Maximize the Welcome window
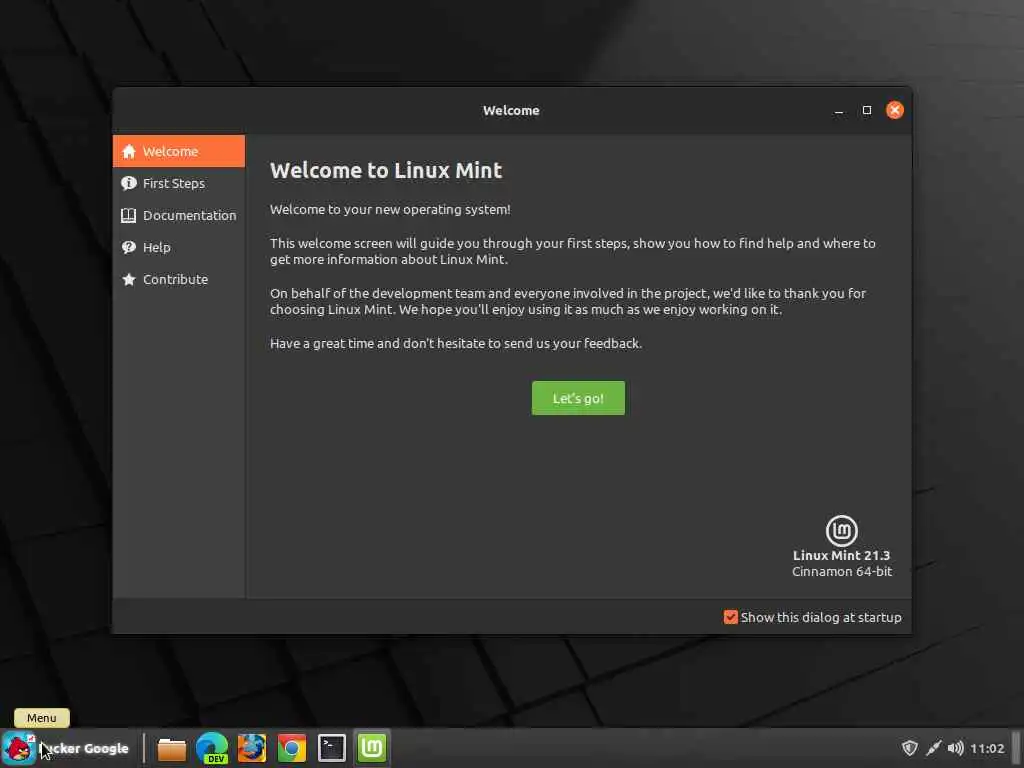 click(x=867, y=110)
